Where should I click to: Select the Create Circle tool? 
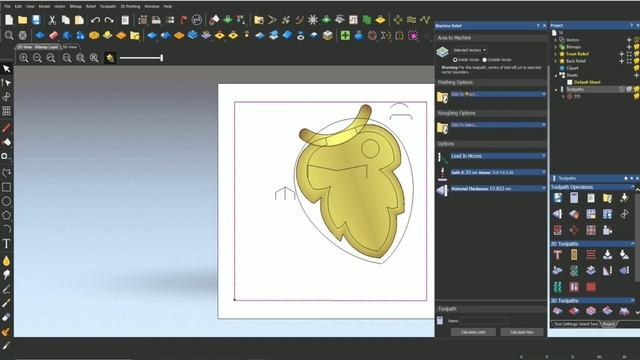(x=6, y=201)
